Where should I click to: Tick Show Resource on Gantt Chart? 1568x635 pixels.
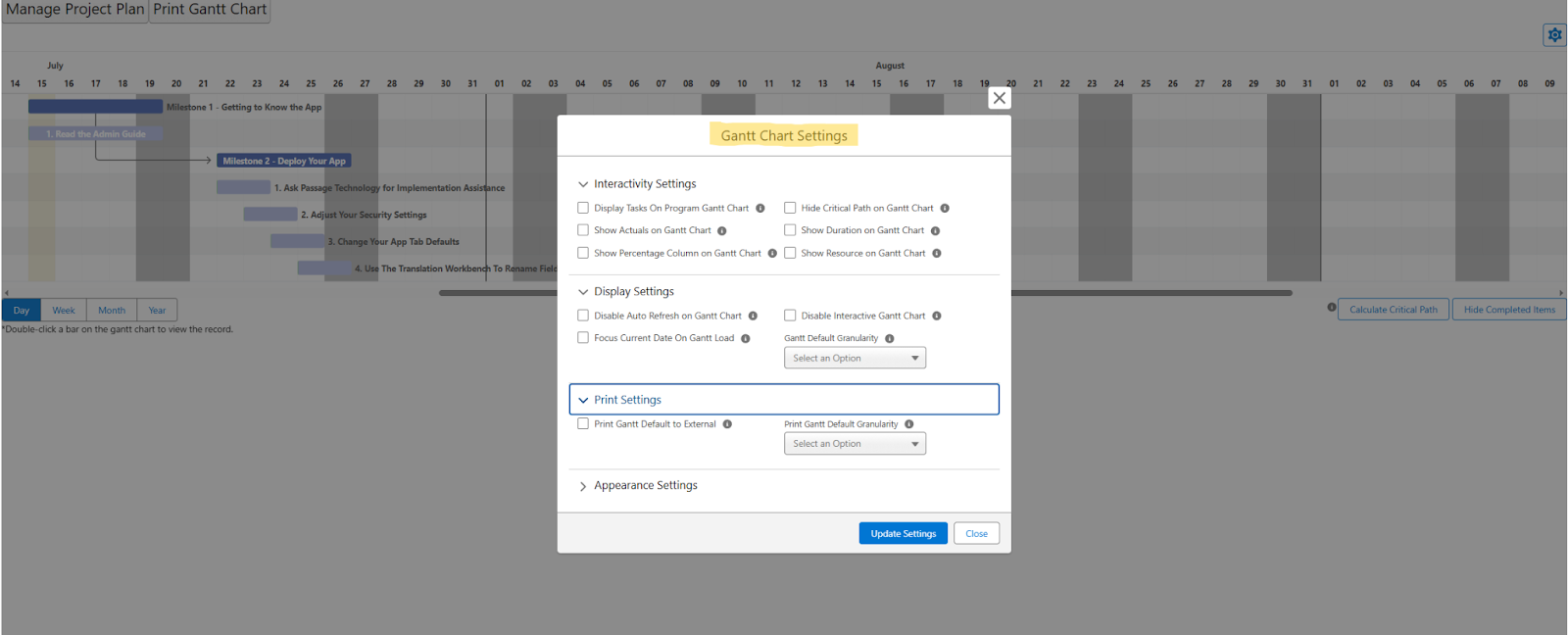pyautogui.click(x=790, y=253)
